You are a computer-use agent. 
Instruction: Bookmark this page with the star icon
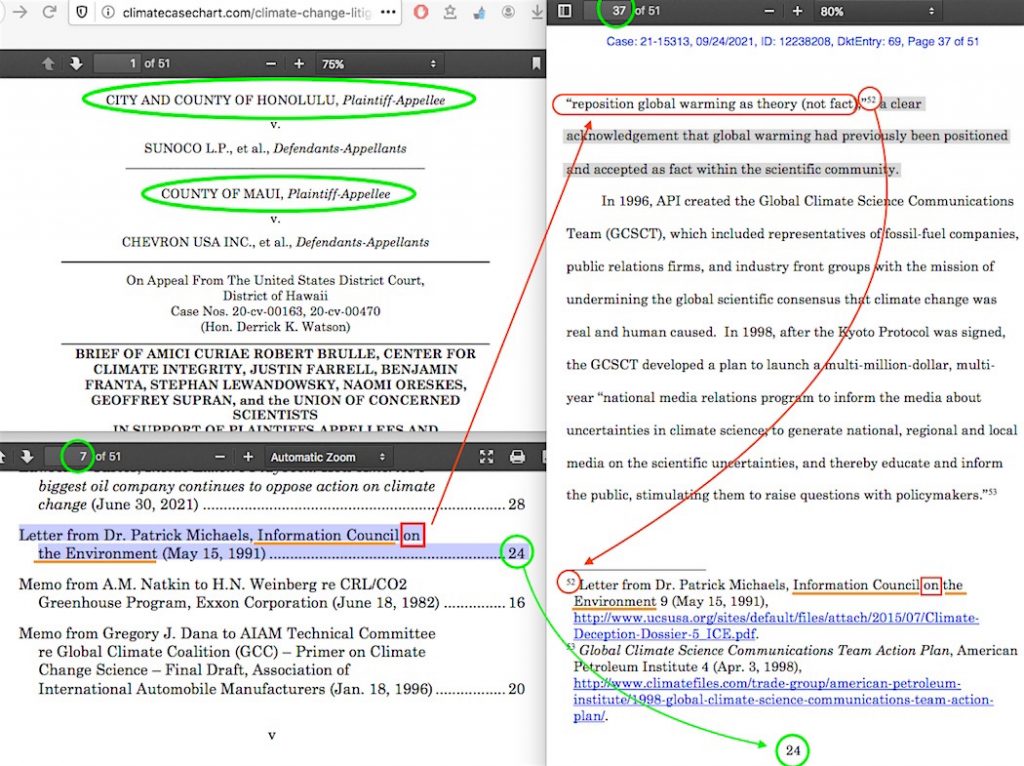tap(451, 13)
